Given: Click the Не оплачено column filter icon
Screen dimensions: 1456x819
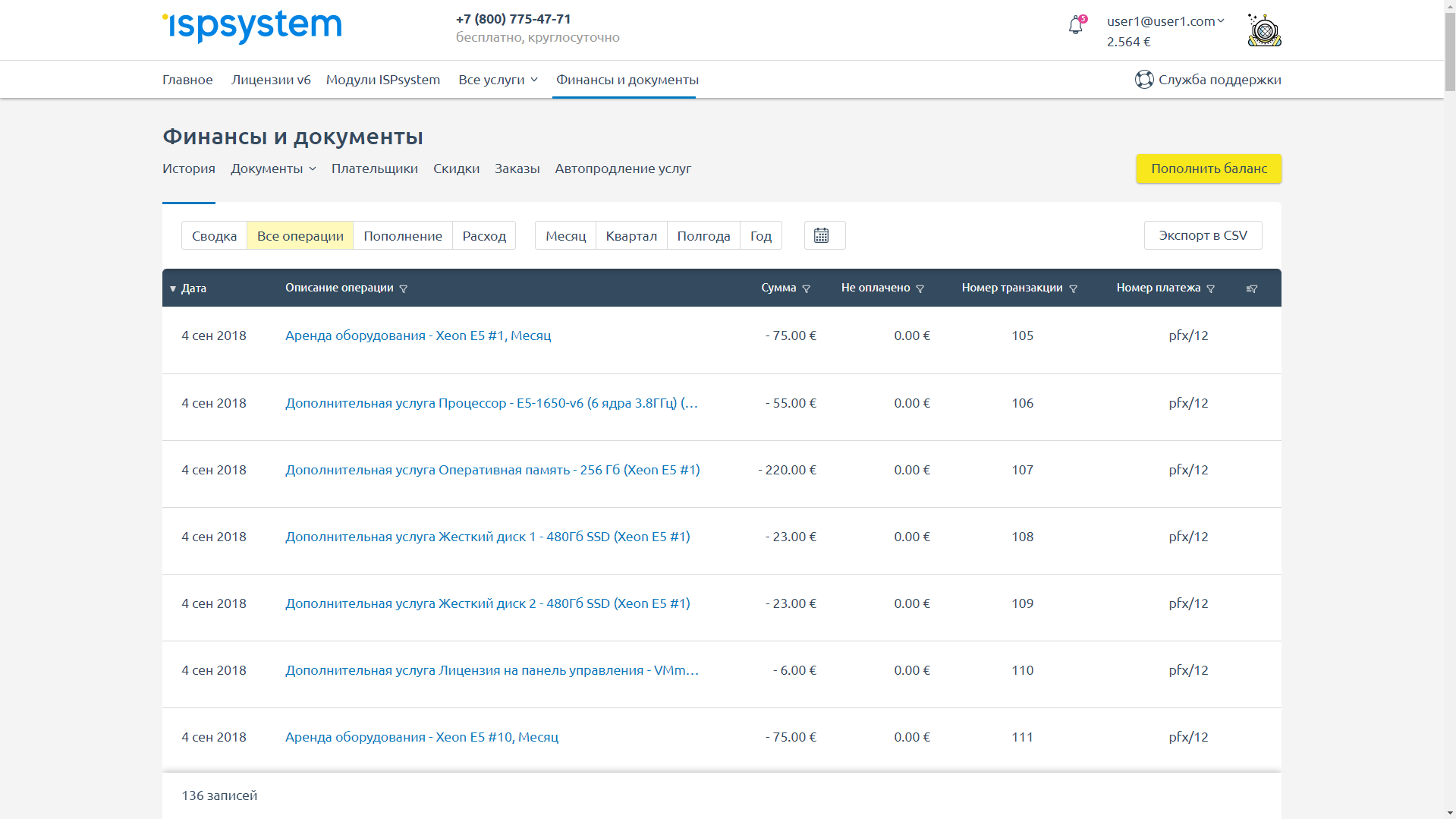Looking at the screenshot, I should 920,288.
